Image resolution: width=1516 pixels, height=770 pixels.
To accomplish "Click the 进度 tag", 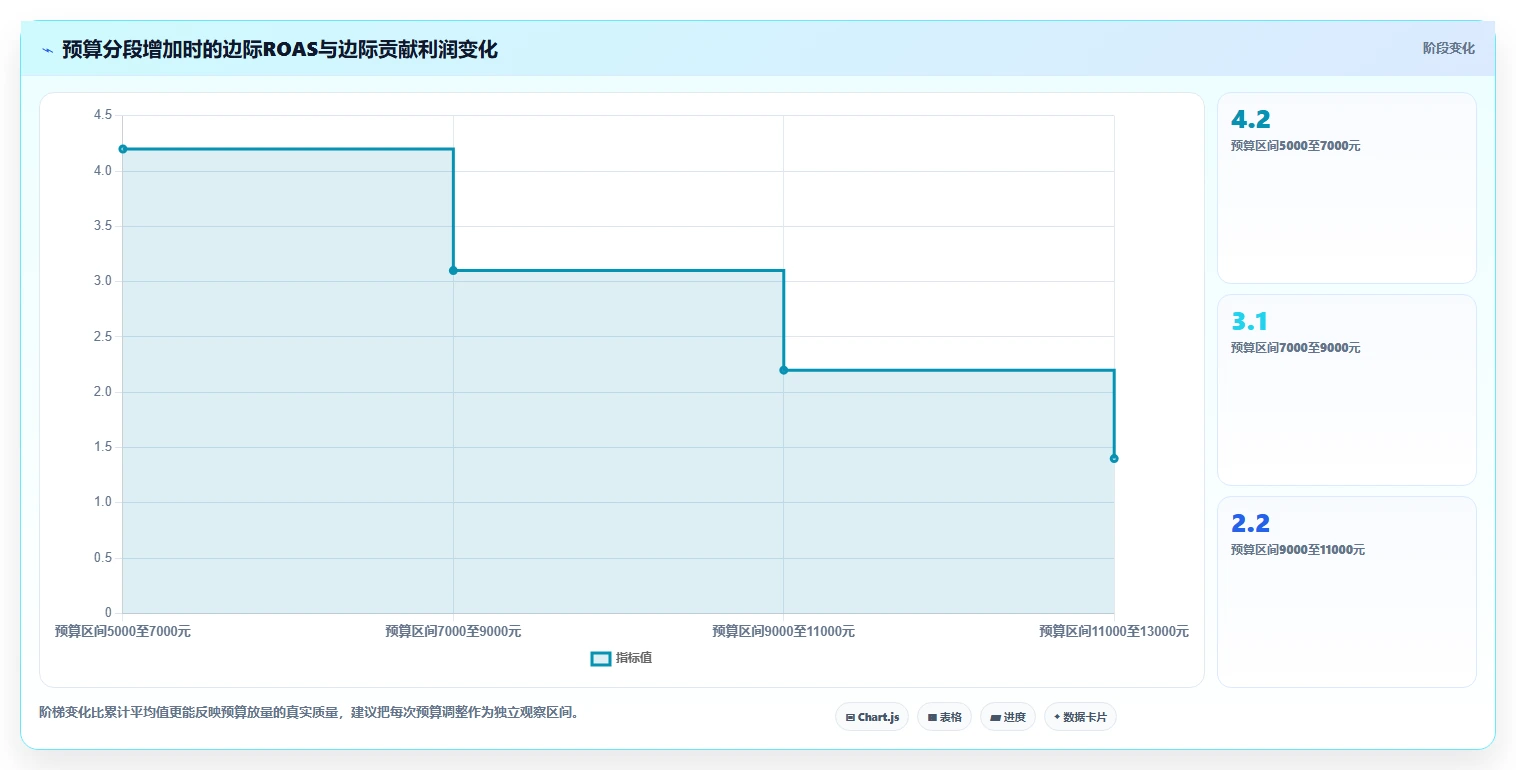I will coord(1008,717).
